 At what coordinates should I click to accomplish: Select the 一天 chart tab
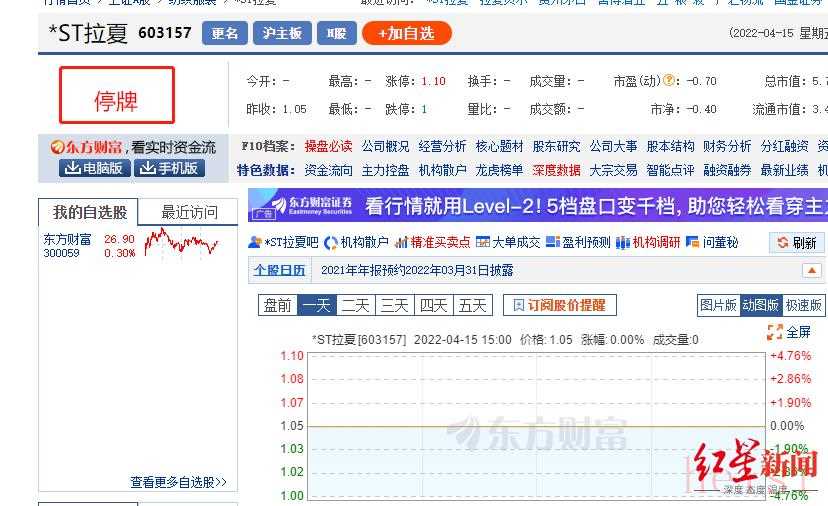coord(317,305)
